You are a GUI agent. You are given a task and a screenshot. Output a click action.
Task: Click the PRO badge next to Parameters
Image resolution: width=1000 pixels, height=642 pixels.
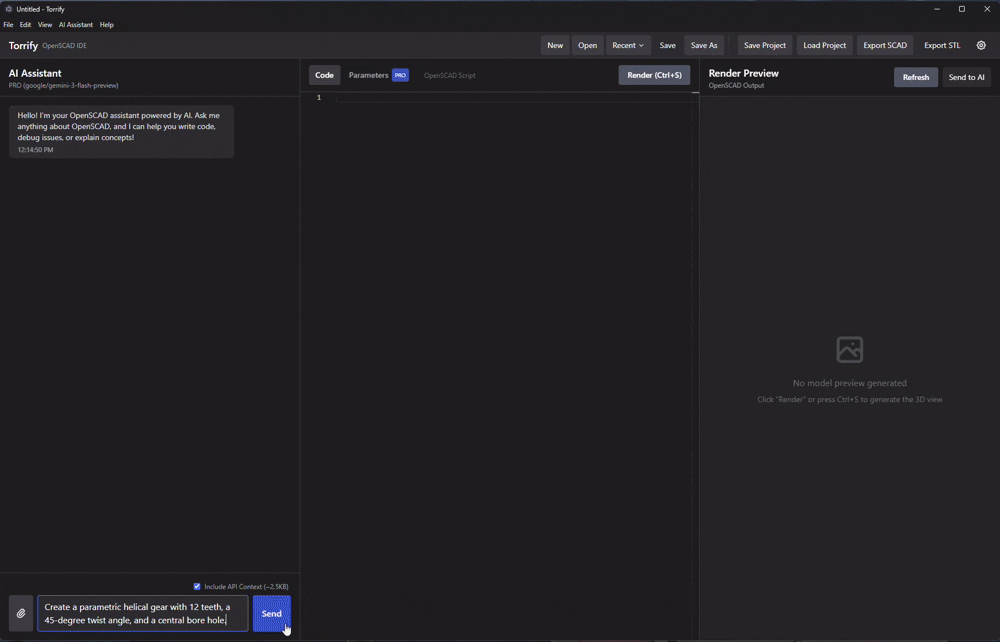tap(400, 74)
